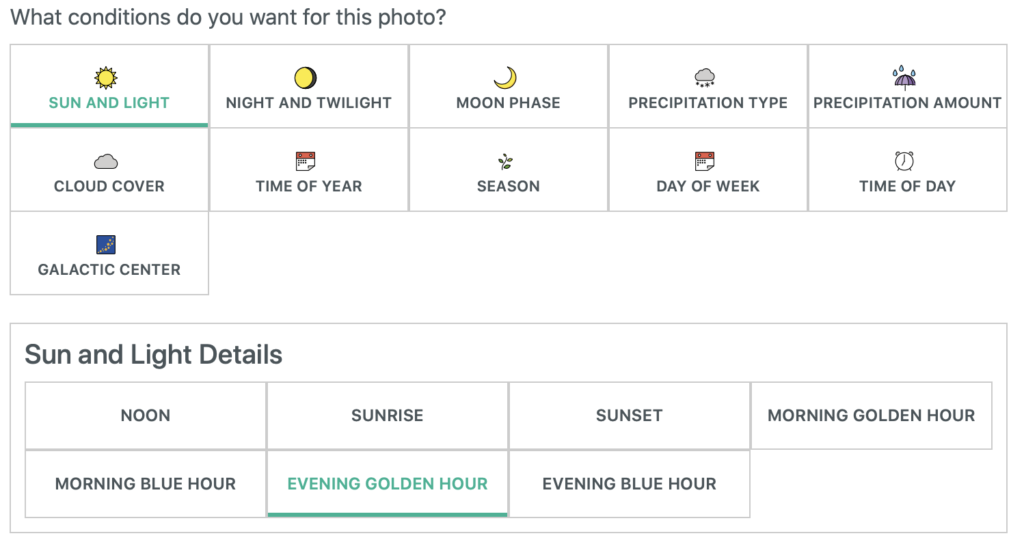Click the sprout Season icon

(505, 161)
